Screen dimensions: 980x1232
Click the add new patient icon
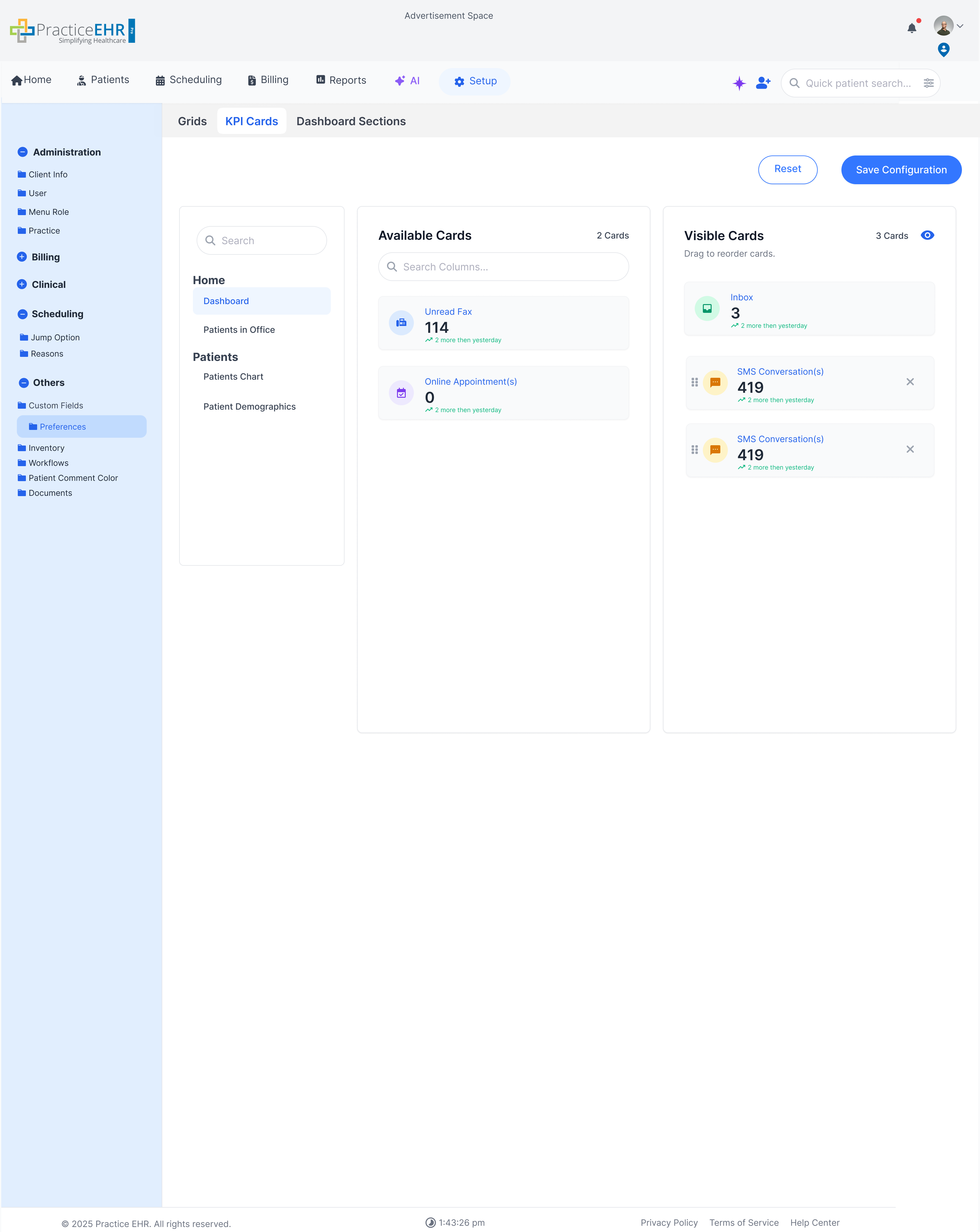coord(763,83)
